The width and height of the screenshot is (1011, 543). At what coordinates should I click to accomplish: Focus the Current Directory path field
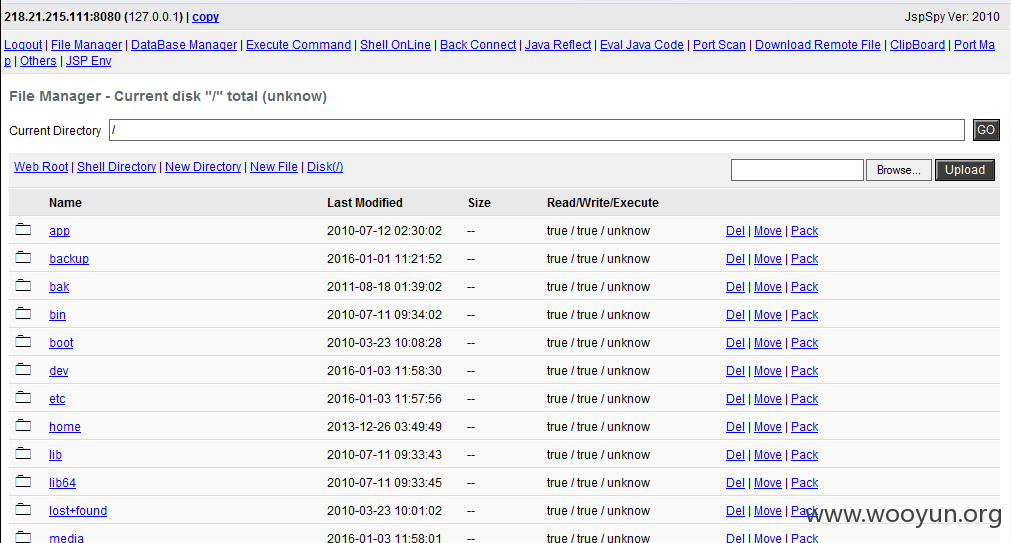click(536, 130)
